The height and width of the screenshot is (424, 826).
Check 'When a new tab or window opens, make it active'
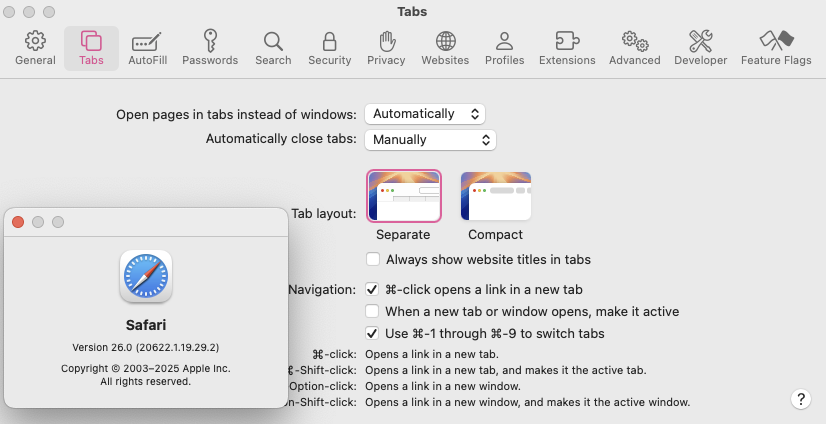pos(372,311)
